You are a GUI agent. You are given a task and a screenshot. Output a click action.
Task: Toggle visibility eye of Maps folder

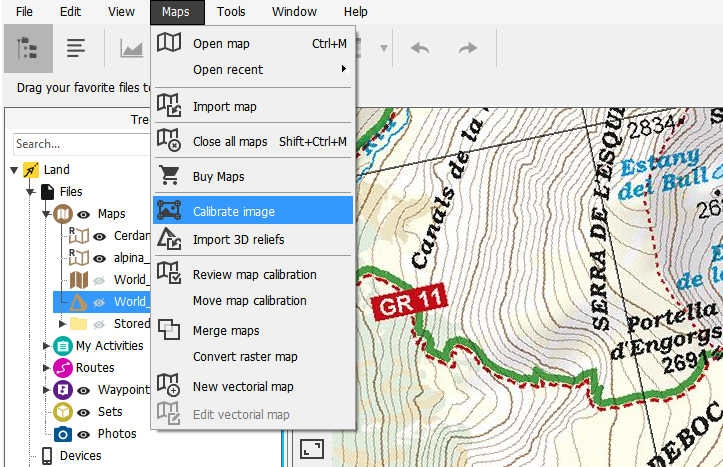tap(83, 214)
